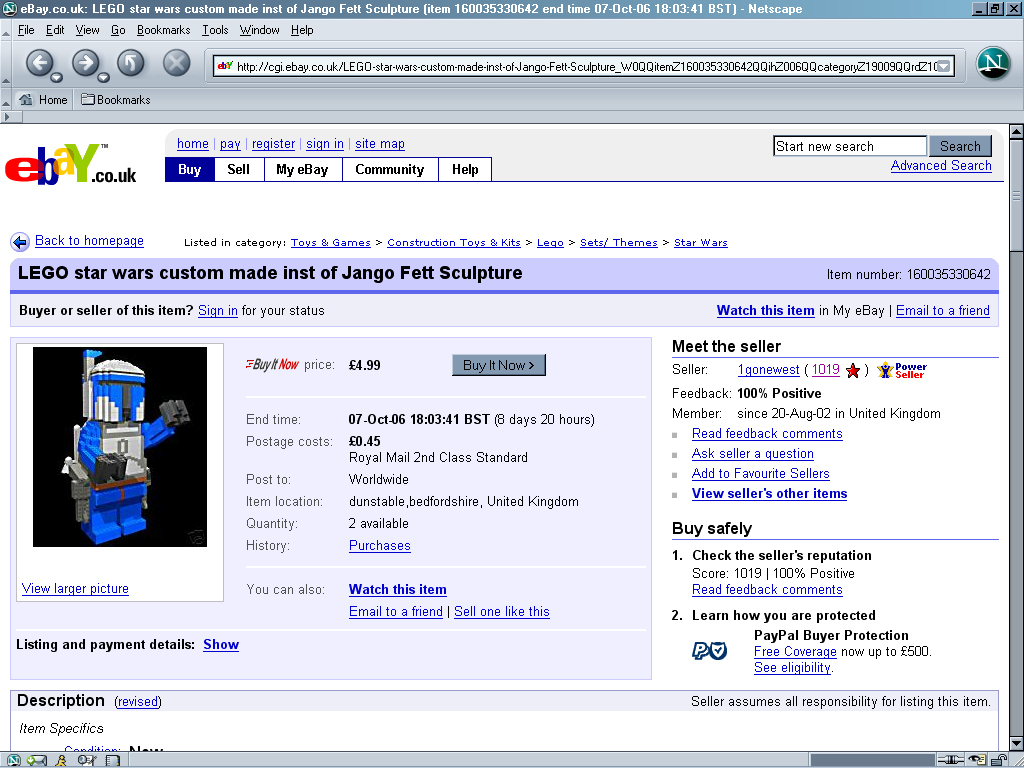This screenshot has height=768, width=1024.
Task: Expand the collapsed toolbar triangle below Home
Action: [7, 117]
